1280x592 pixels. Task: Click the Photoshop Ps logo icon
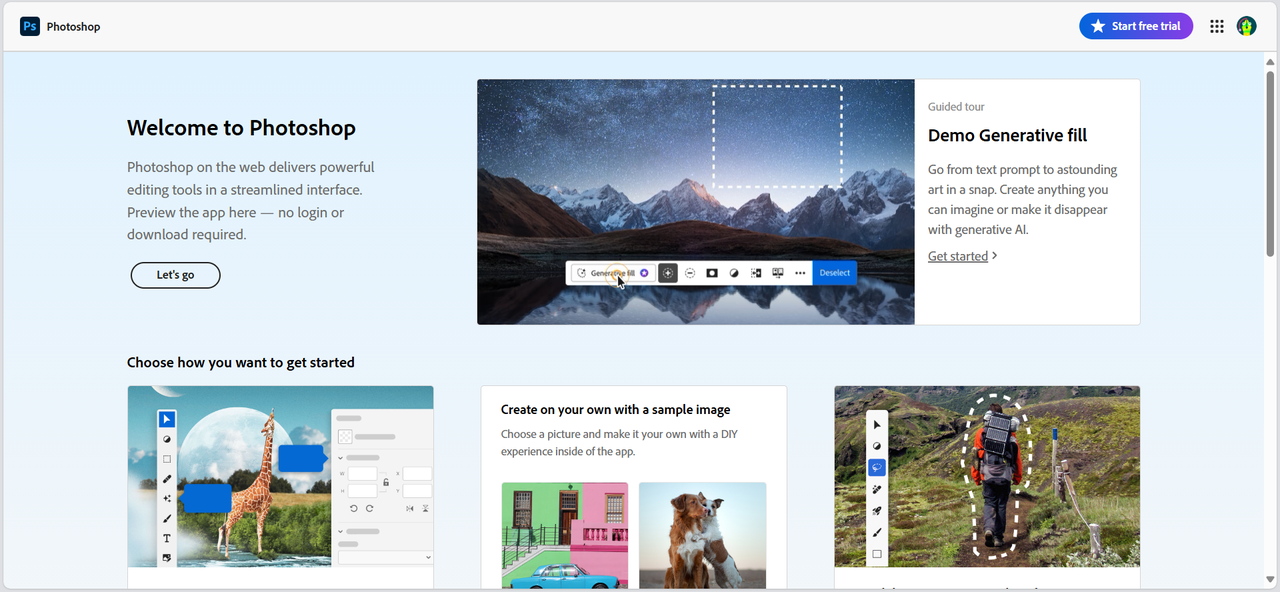pyautogui.click(x=30, y=26)
